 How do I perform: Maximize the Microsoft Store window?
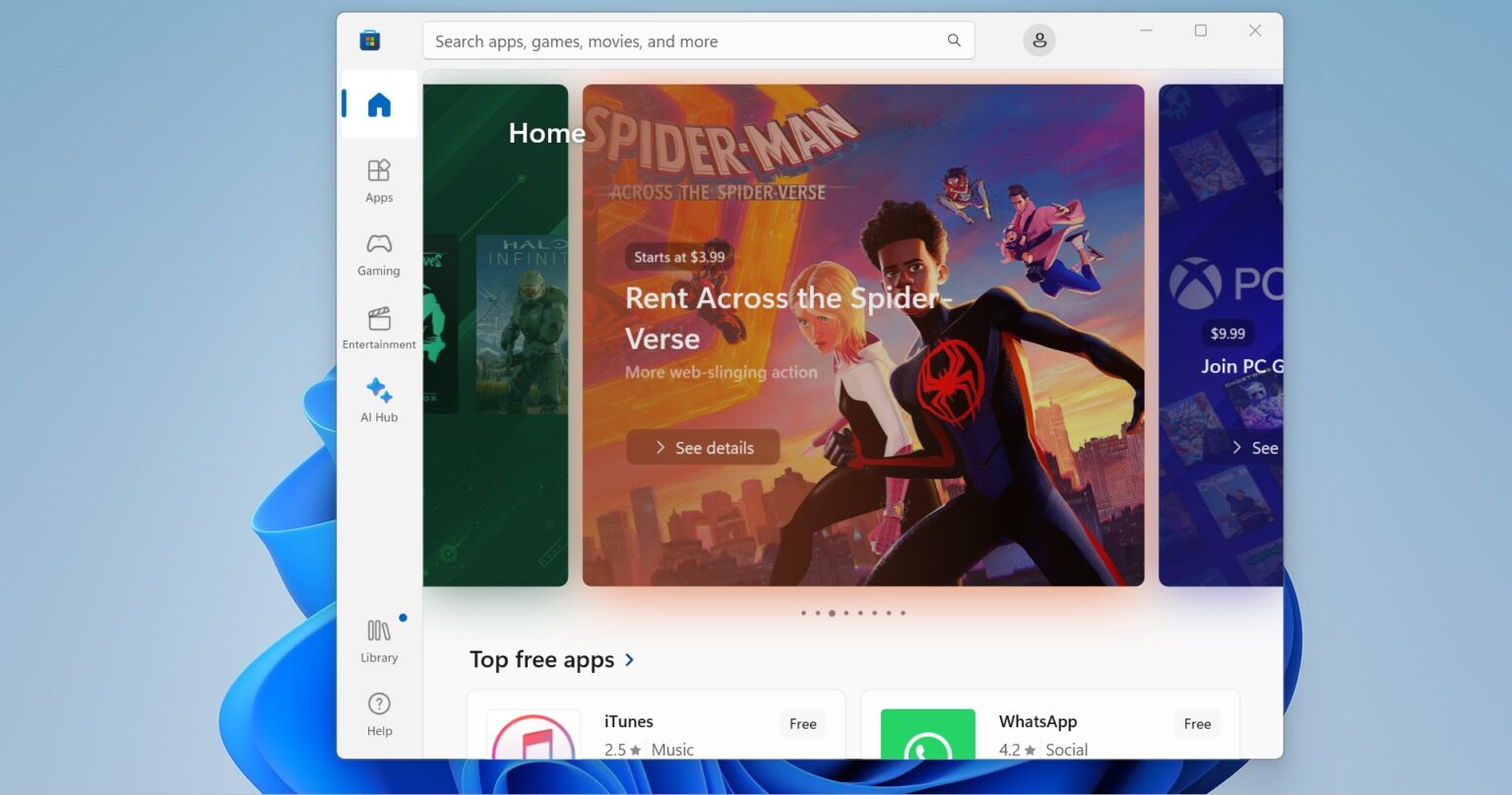click(x=1201, y=31)
